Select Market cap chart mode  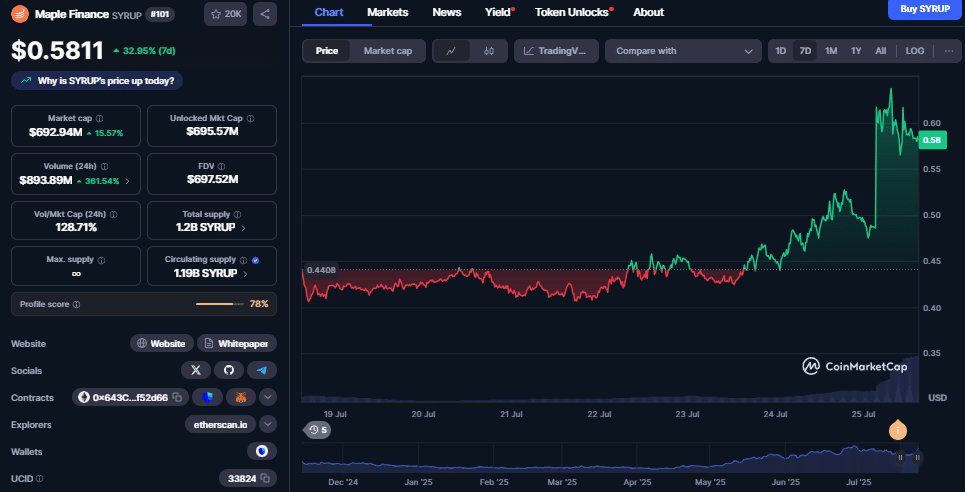tap(388, 51)
